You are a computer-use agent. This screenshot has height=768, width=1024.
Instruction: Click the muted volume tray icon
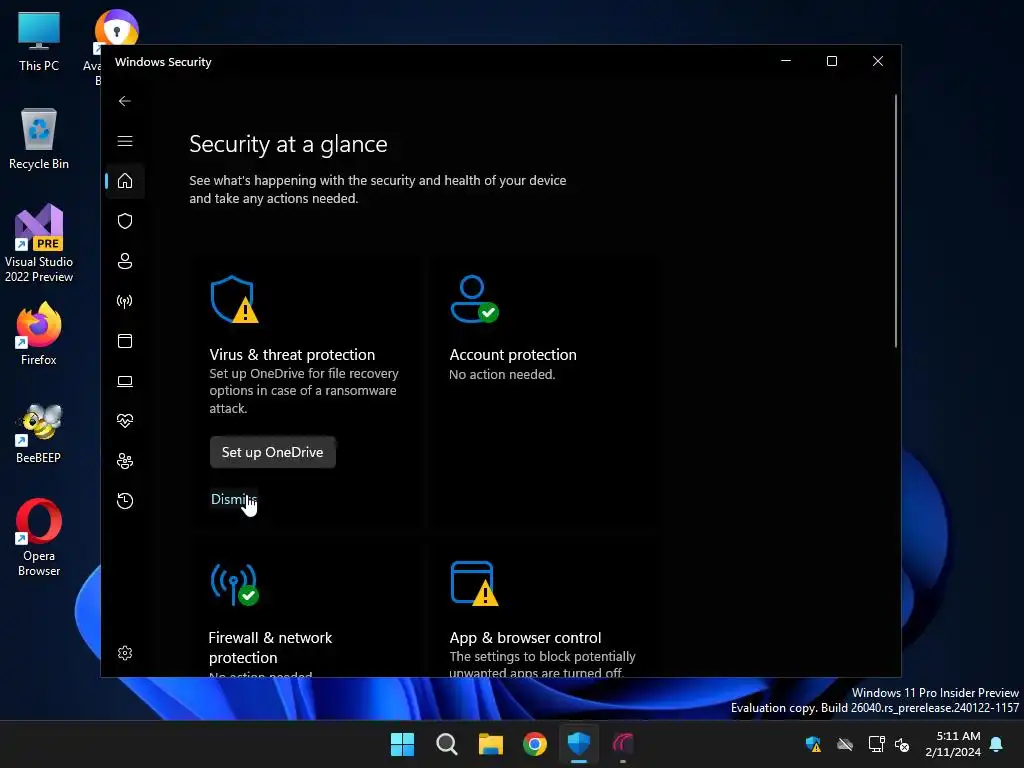tap(902, 744)
